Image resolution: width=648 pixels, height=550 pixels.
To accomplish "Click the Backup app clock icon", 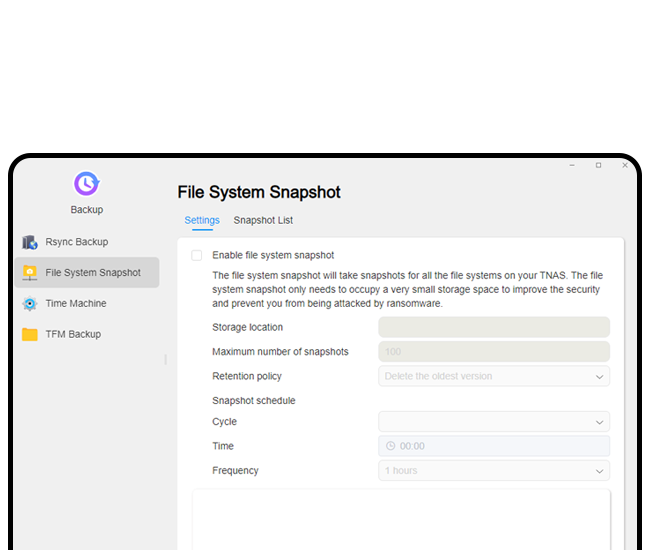I will pyautogui.click(x=86, y=184).
